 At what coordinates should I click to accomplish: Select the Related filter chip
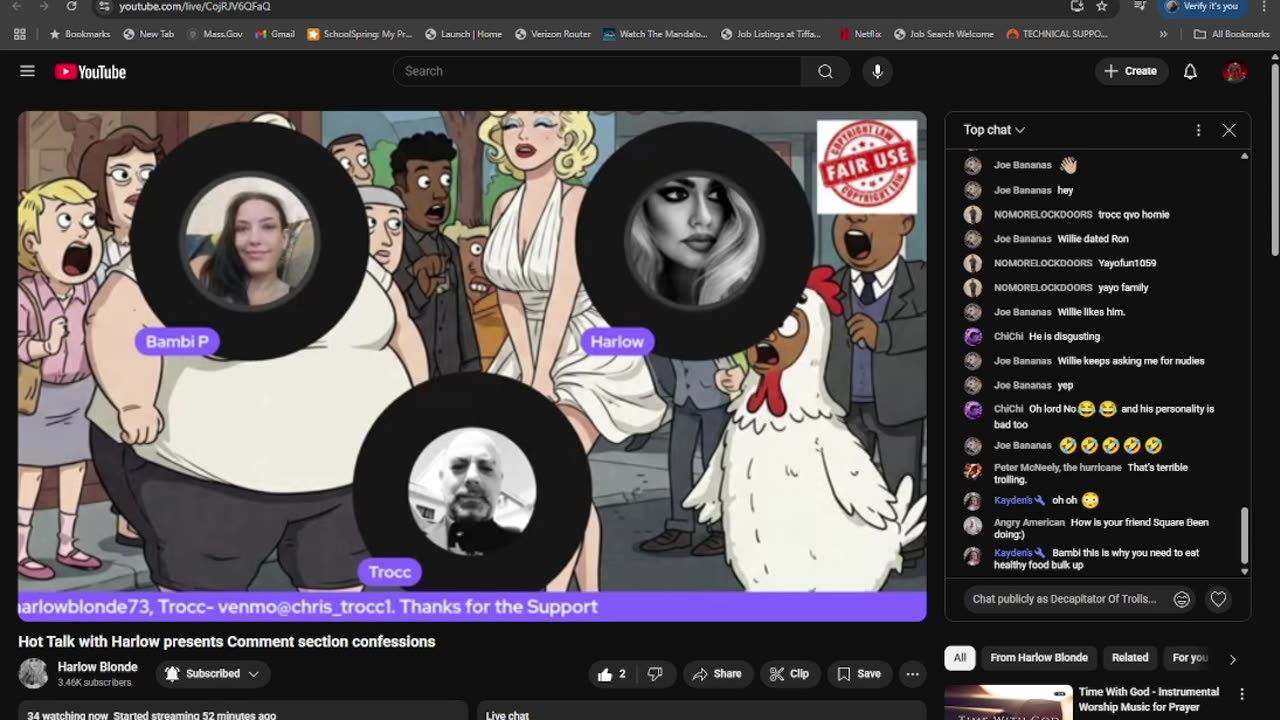click(1130, 657)
